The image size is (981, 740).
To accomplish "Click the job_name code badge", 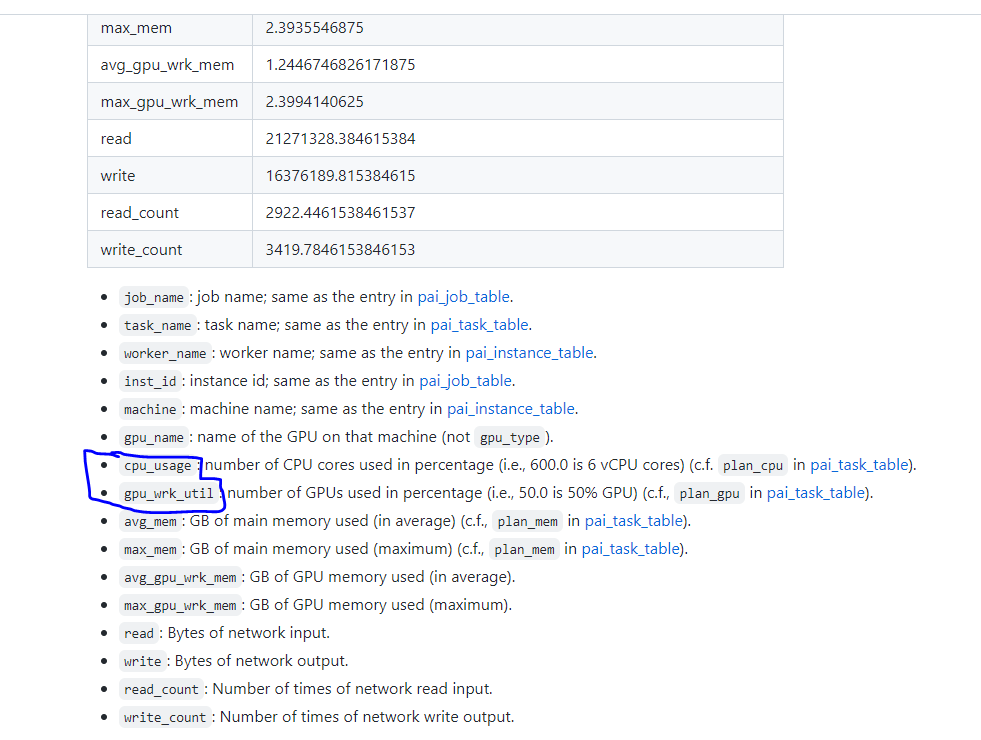I will (x=153, y=296).
